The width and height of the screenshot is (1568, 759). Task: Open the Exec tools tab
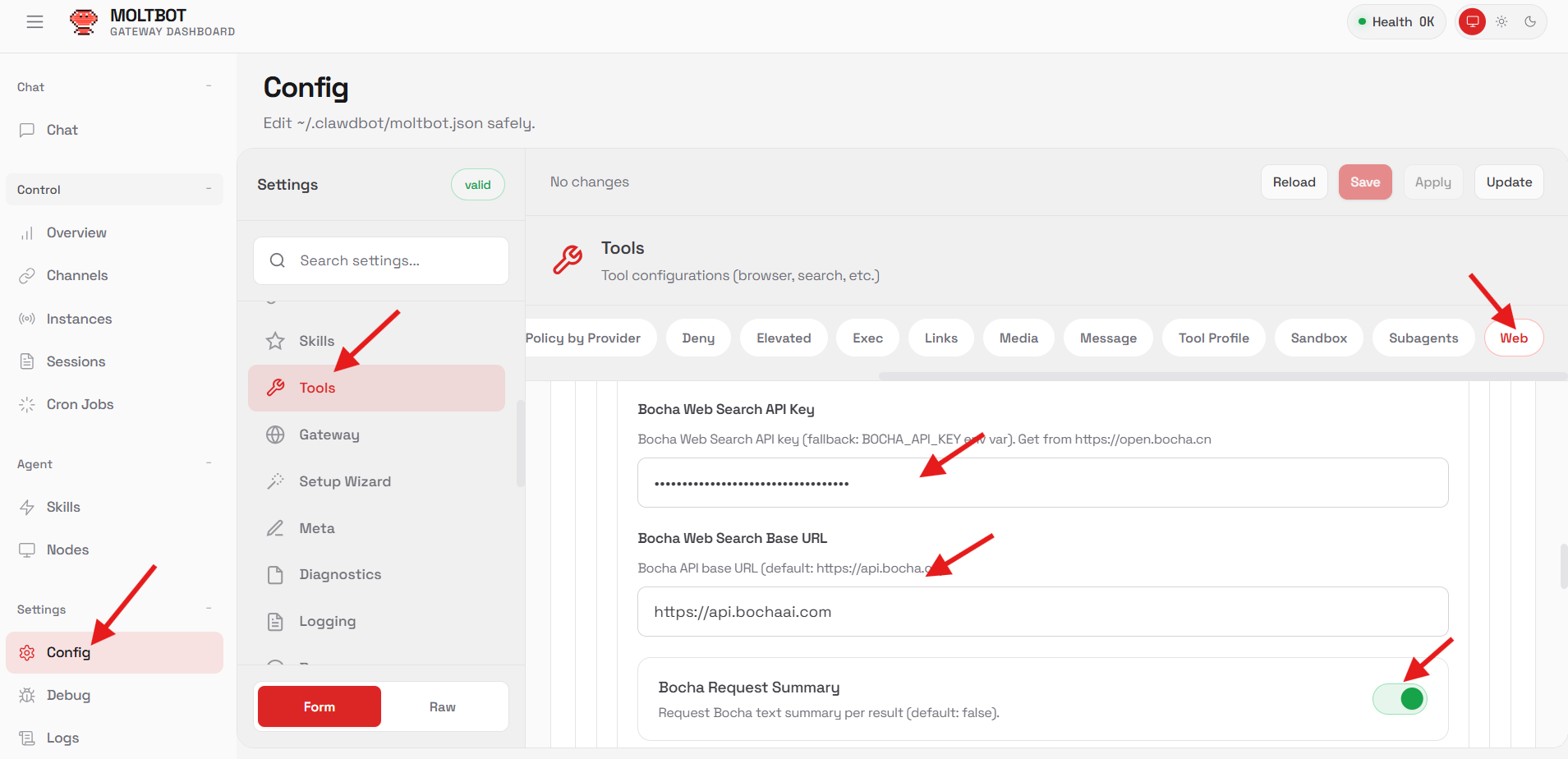click(867, 338)
